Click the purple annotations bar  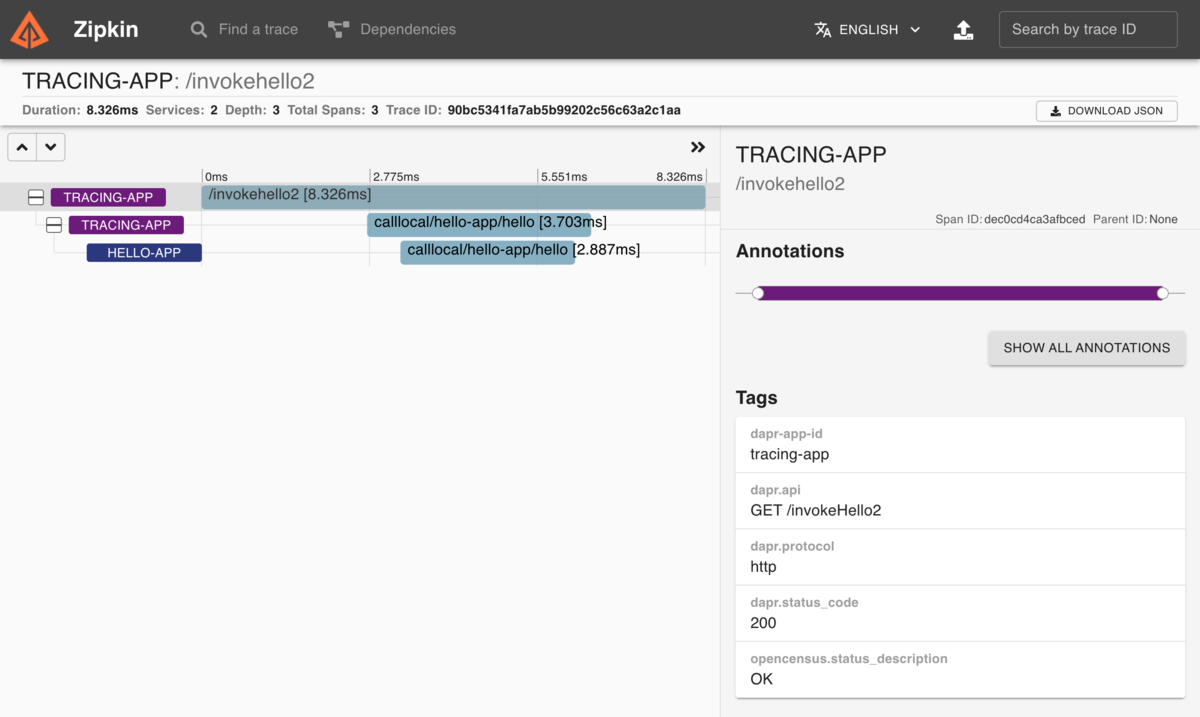pyautogui.click(x=960, y=293)
